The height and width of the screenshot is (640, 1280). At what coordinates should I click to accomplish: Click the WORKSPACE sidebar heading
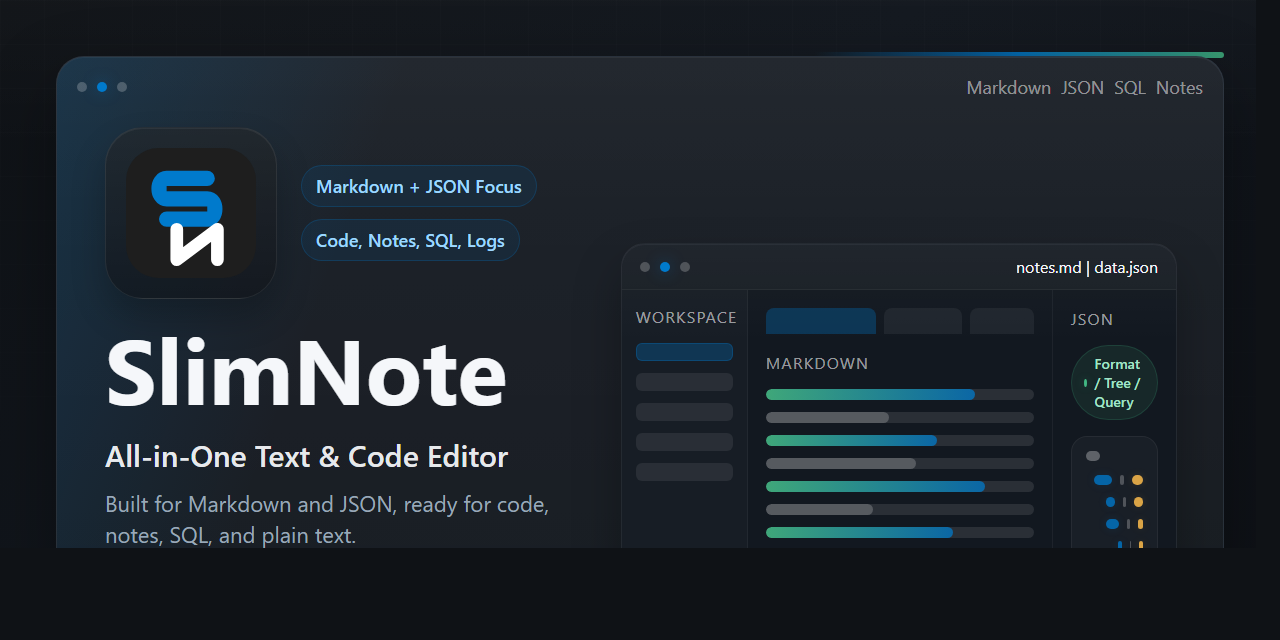click(x=686, y=318)
